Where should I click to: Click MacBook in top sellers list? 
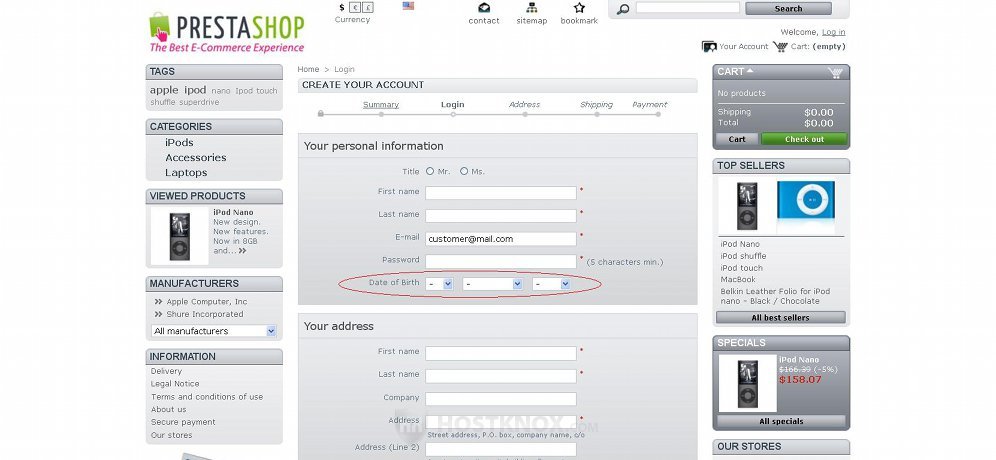(x=738, y=280)
